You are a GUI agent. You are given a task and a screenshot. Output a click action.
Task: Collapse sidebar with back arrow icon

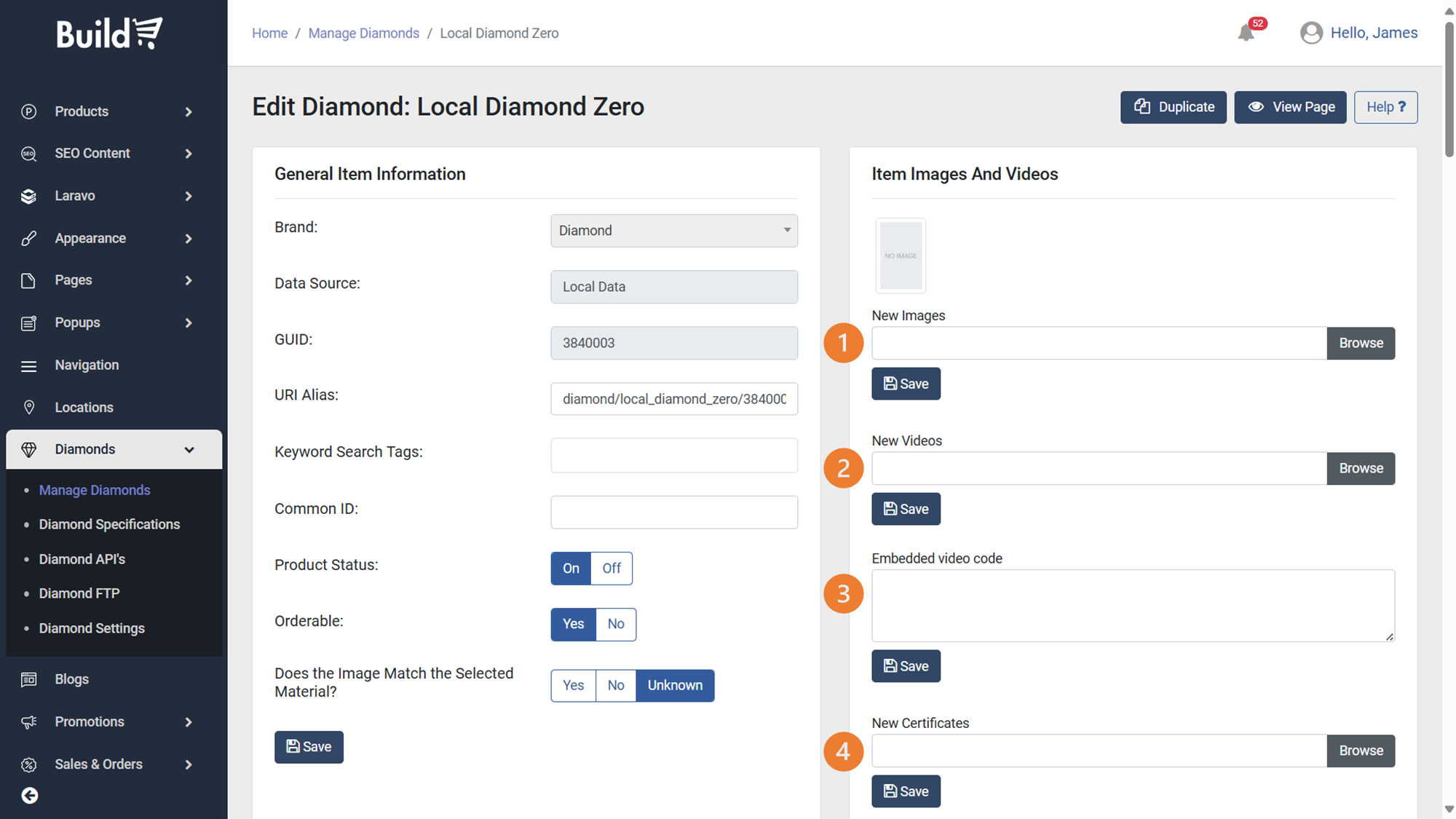30,796
